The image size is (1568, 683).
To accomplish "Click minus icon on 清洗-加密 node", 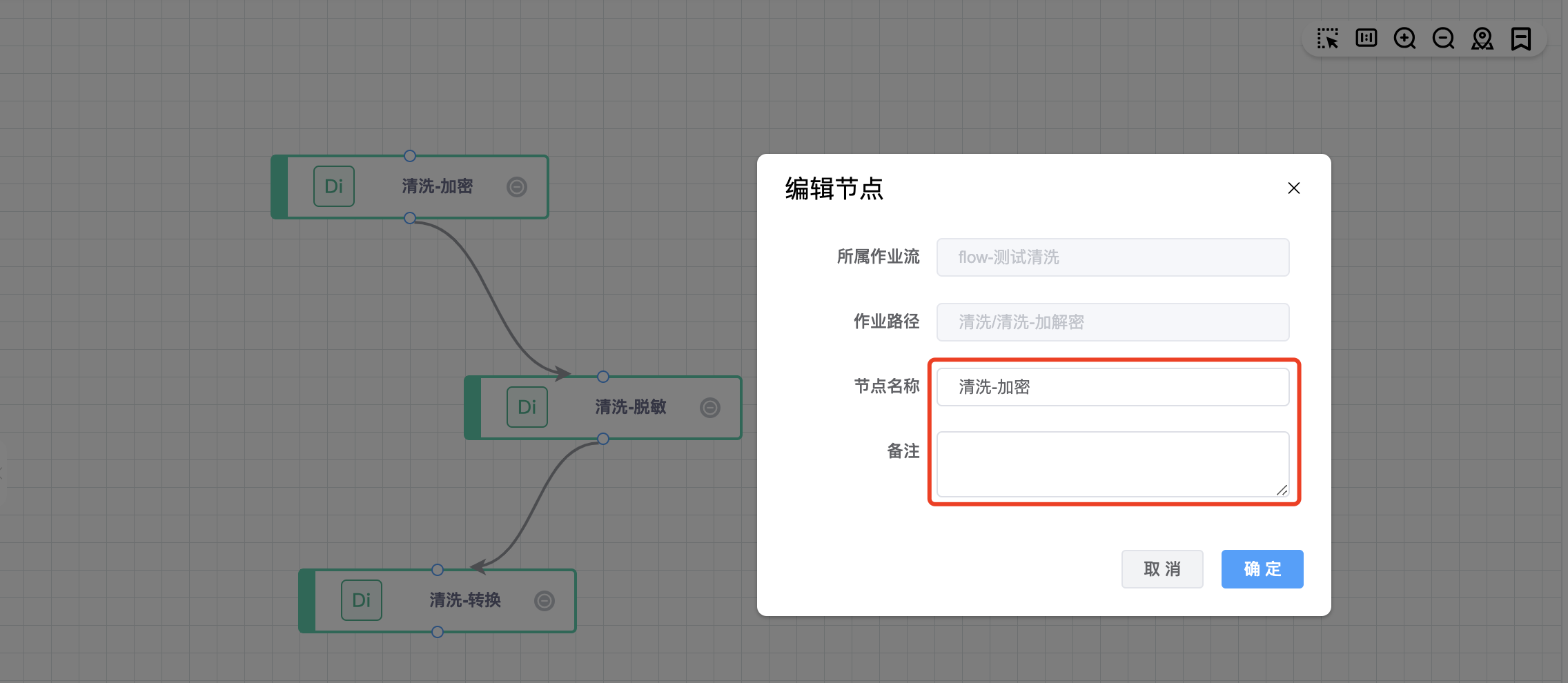I will (x=517, y=187).
